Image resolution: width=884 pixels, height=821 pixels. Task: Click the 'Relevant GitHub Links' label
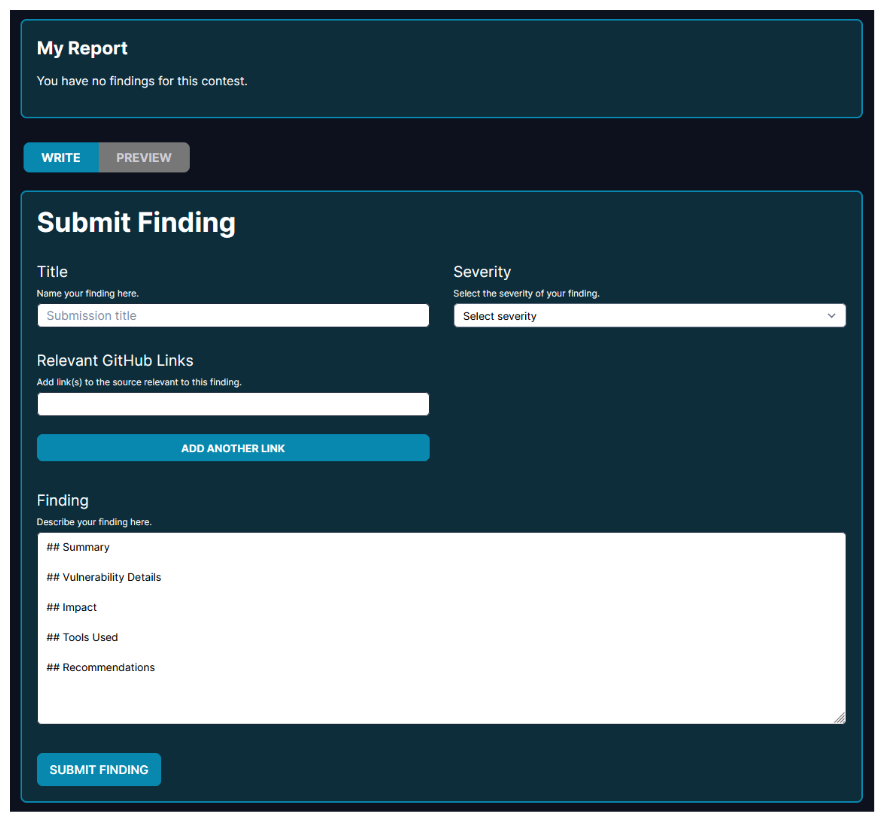pos(115,360)
